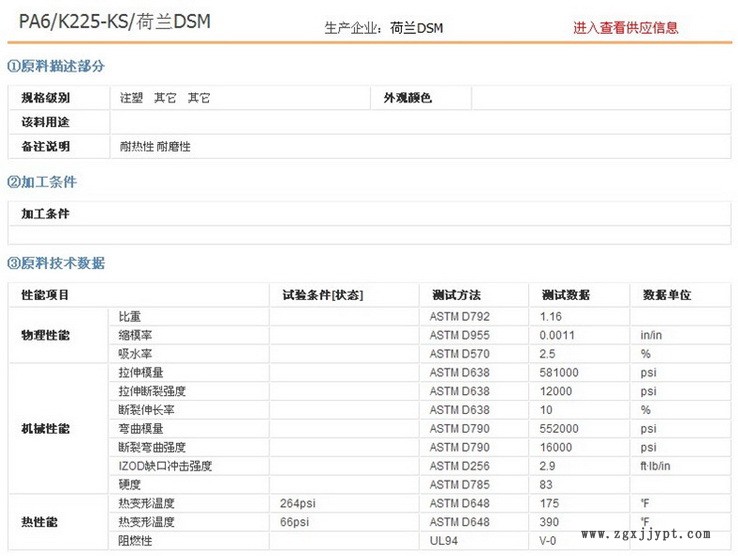Select the 0.0011 shrinkage value

click(557, 335)
